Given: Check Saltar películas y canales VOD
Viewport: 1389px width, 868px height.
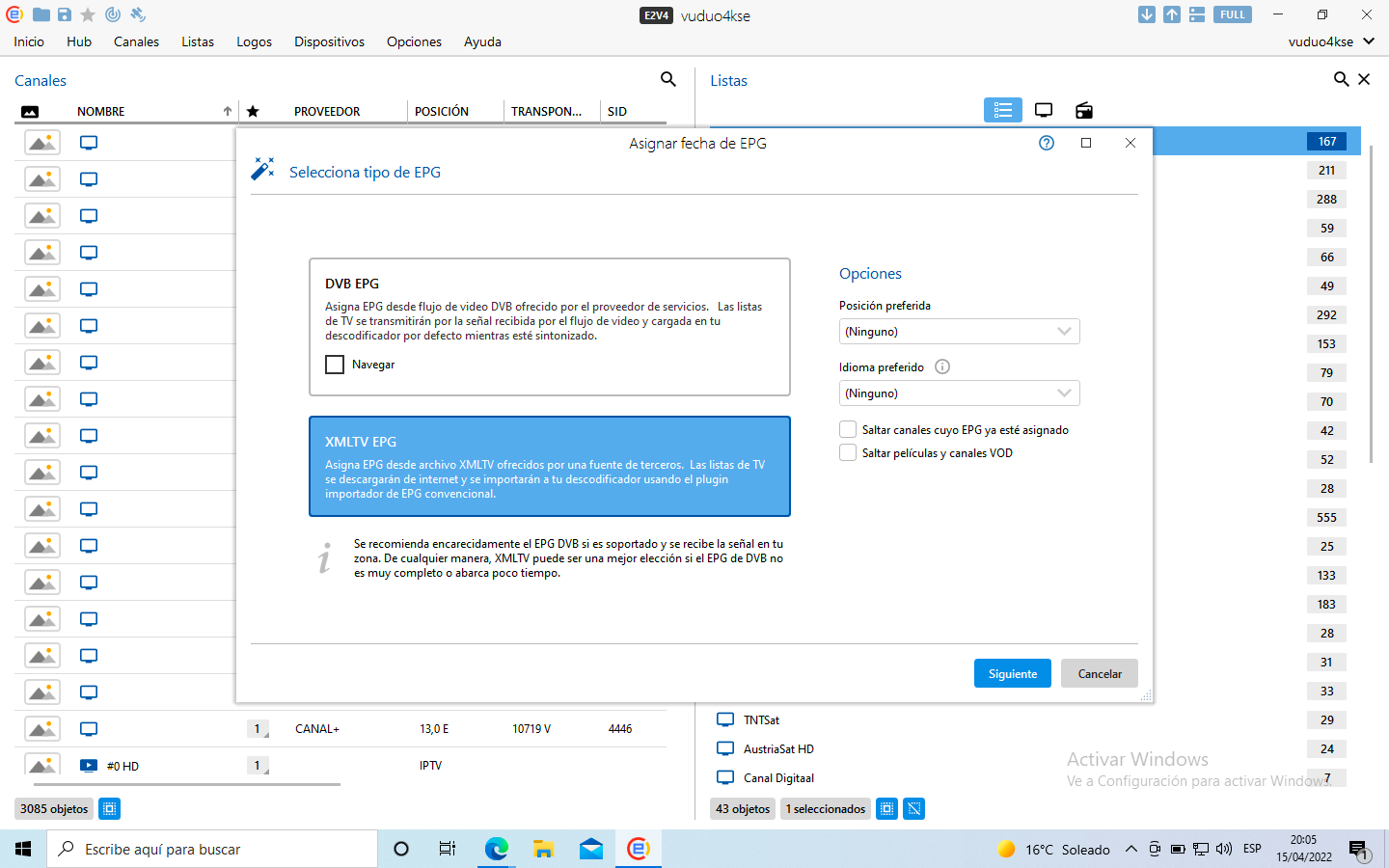Looking at the screenshot, I should click(848, 453).
